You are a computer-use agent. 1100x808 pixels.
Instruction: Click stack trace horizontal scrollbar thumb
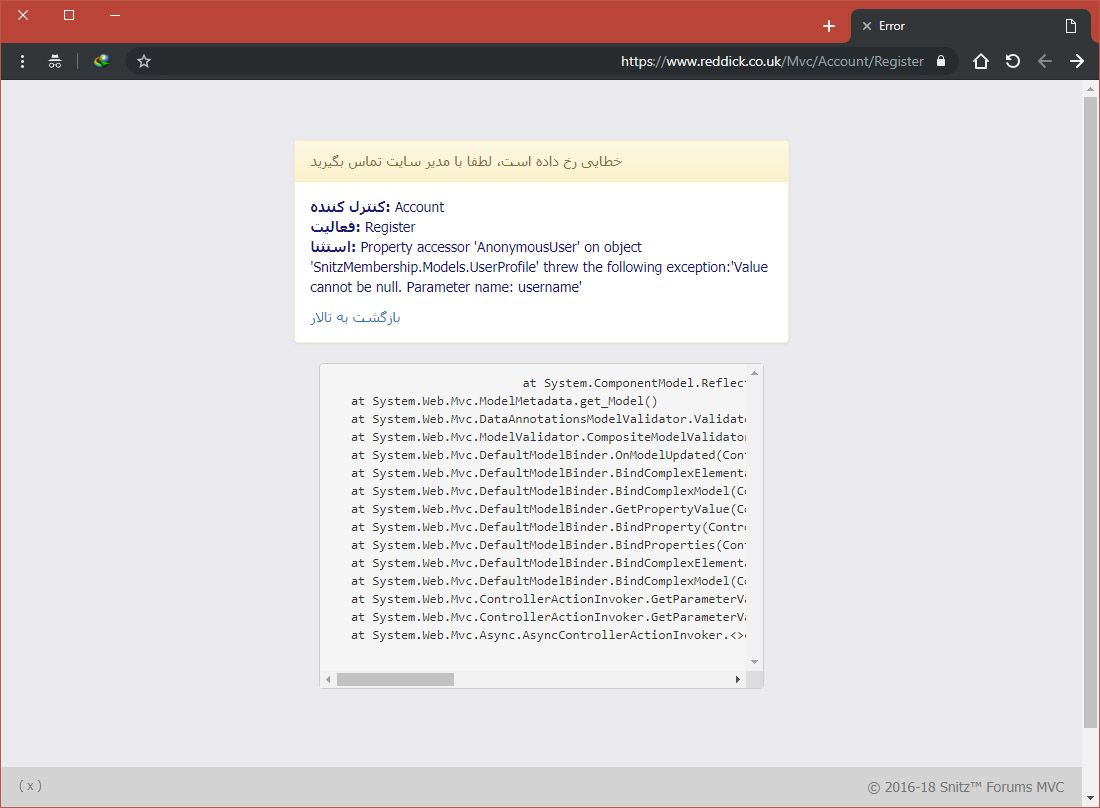(x=395, y=679)
